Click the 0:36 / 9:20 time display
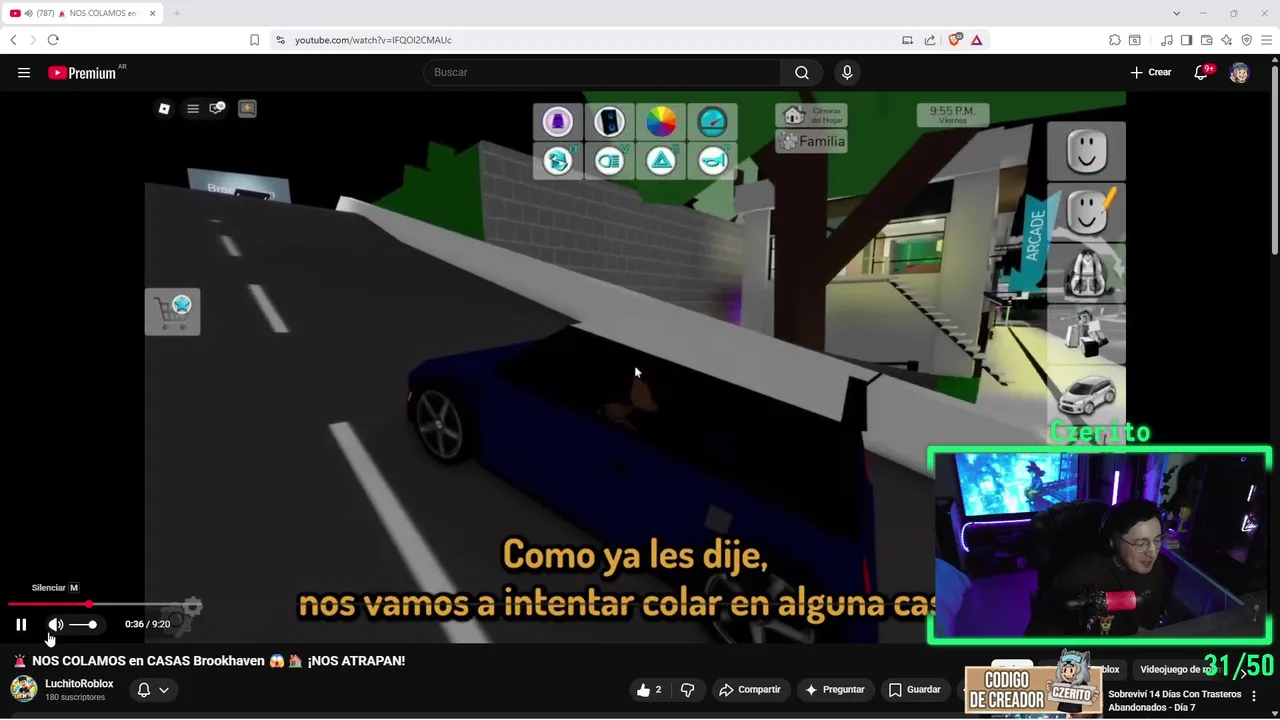1280x720 pixels. tap(147, 624)
